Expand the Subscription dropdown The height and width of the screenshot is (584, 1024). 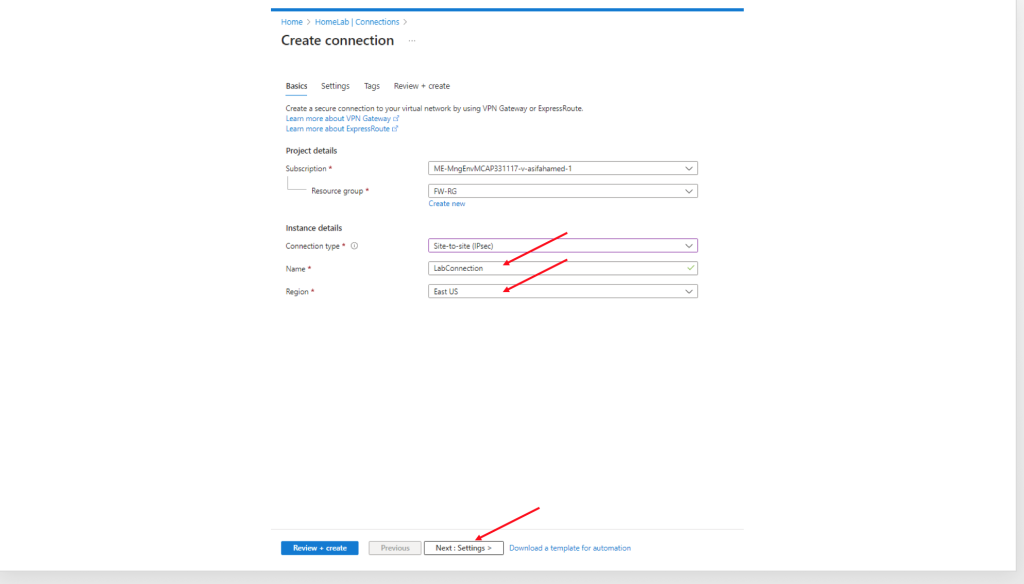point(562,169)
